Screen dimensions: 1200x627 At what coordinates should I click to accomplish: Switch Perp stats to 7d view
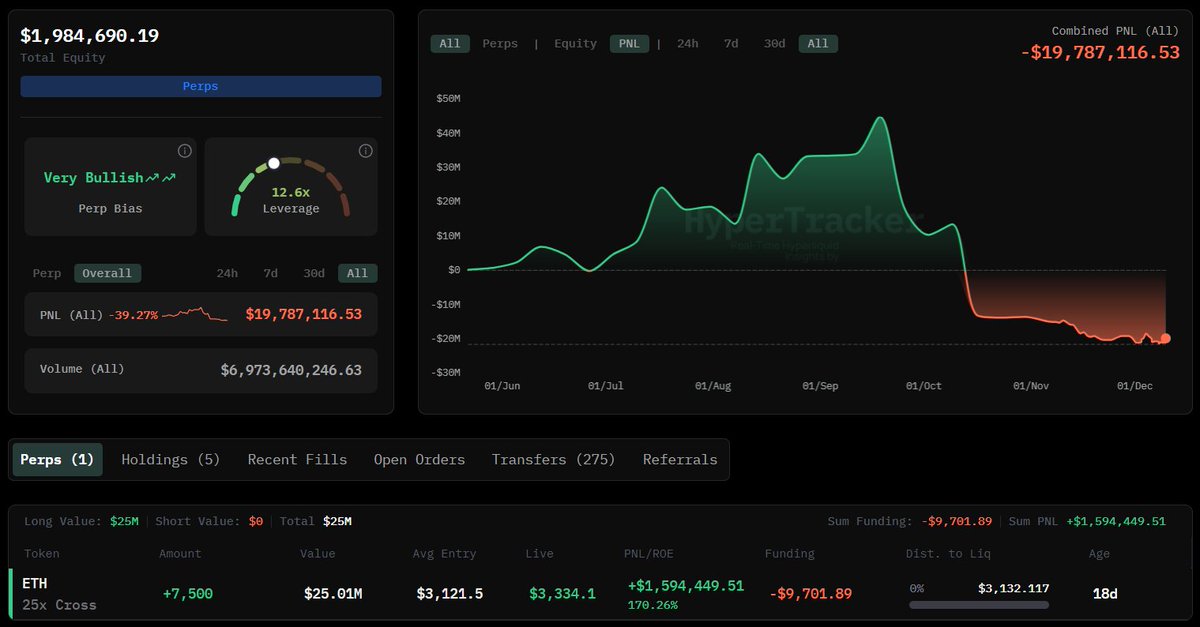pyautogui.click(x=270, y=272)
